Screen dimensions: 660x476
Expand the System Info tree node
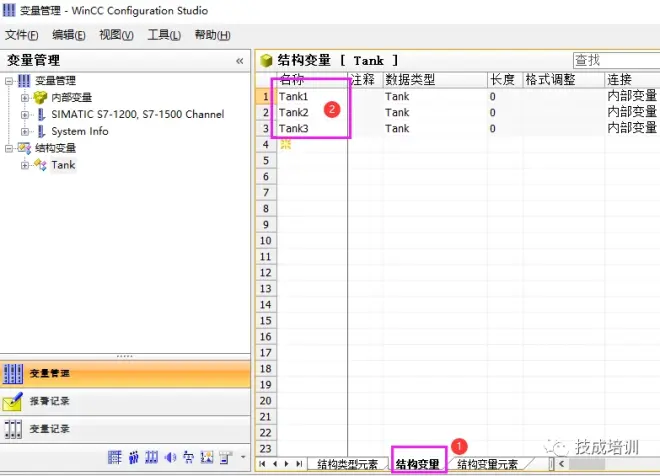click(x=25, y=131)
